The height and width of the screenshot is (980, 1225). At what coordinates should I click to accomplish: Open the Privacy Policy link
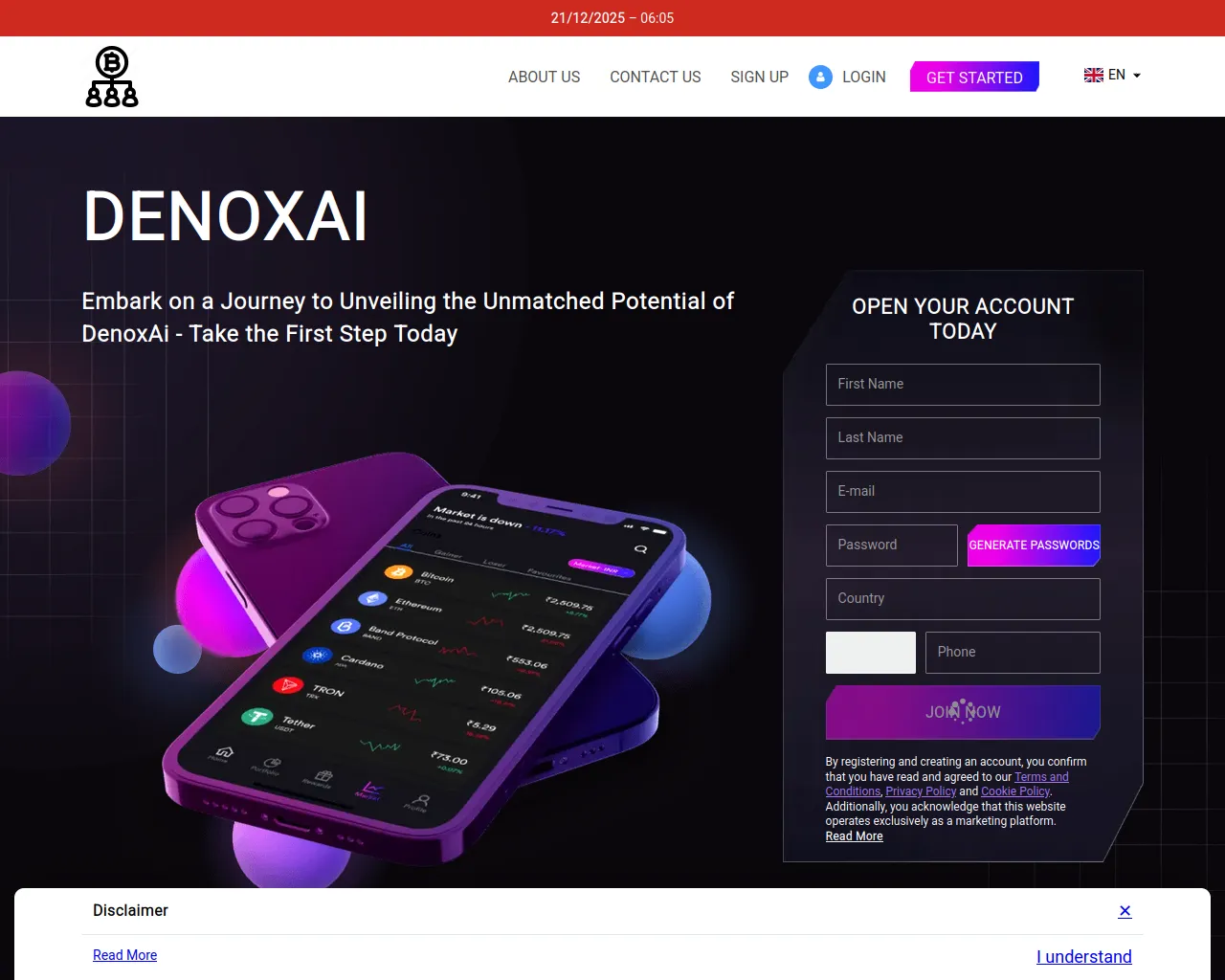921,791
